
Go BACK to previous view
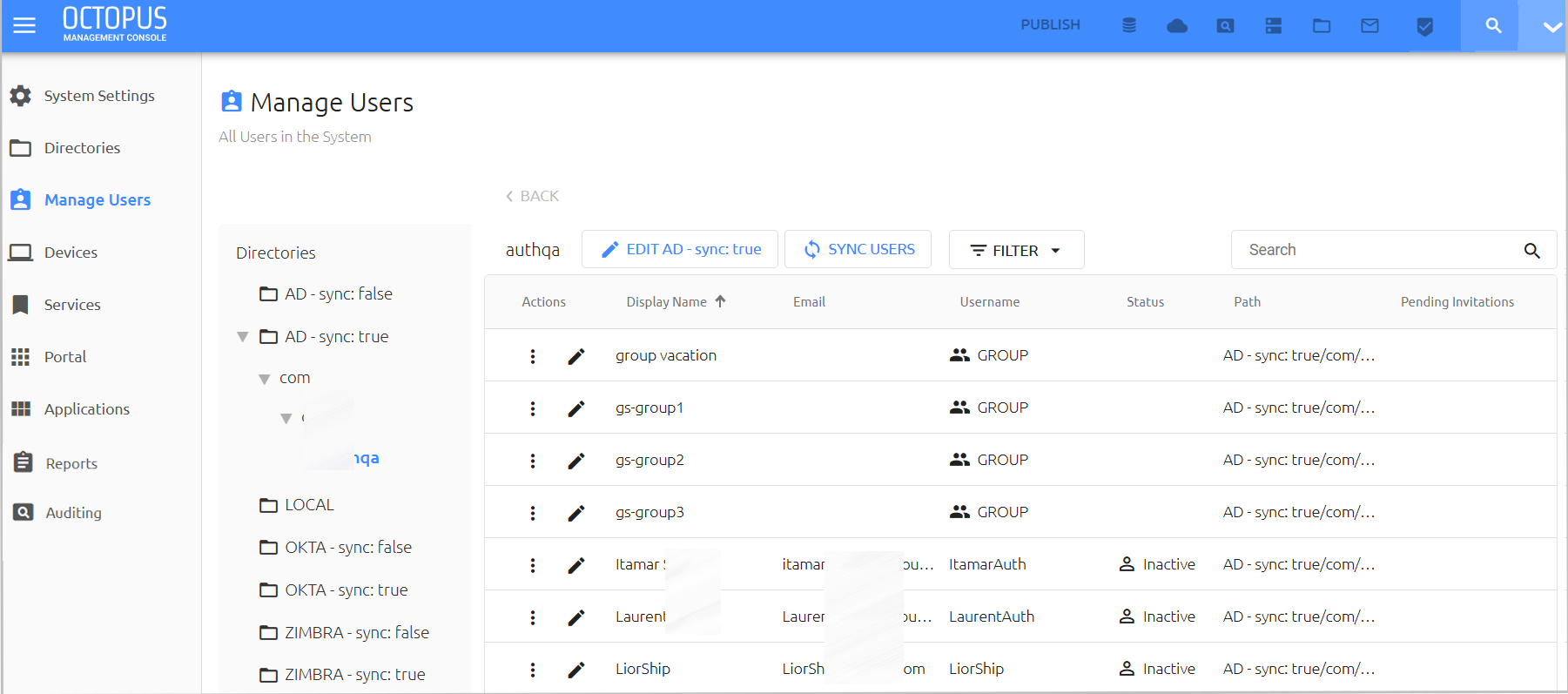(x=532, y=196)
